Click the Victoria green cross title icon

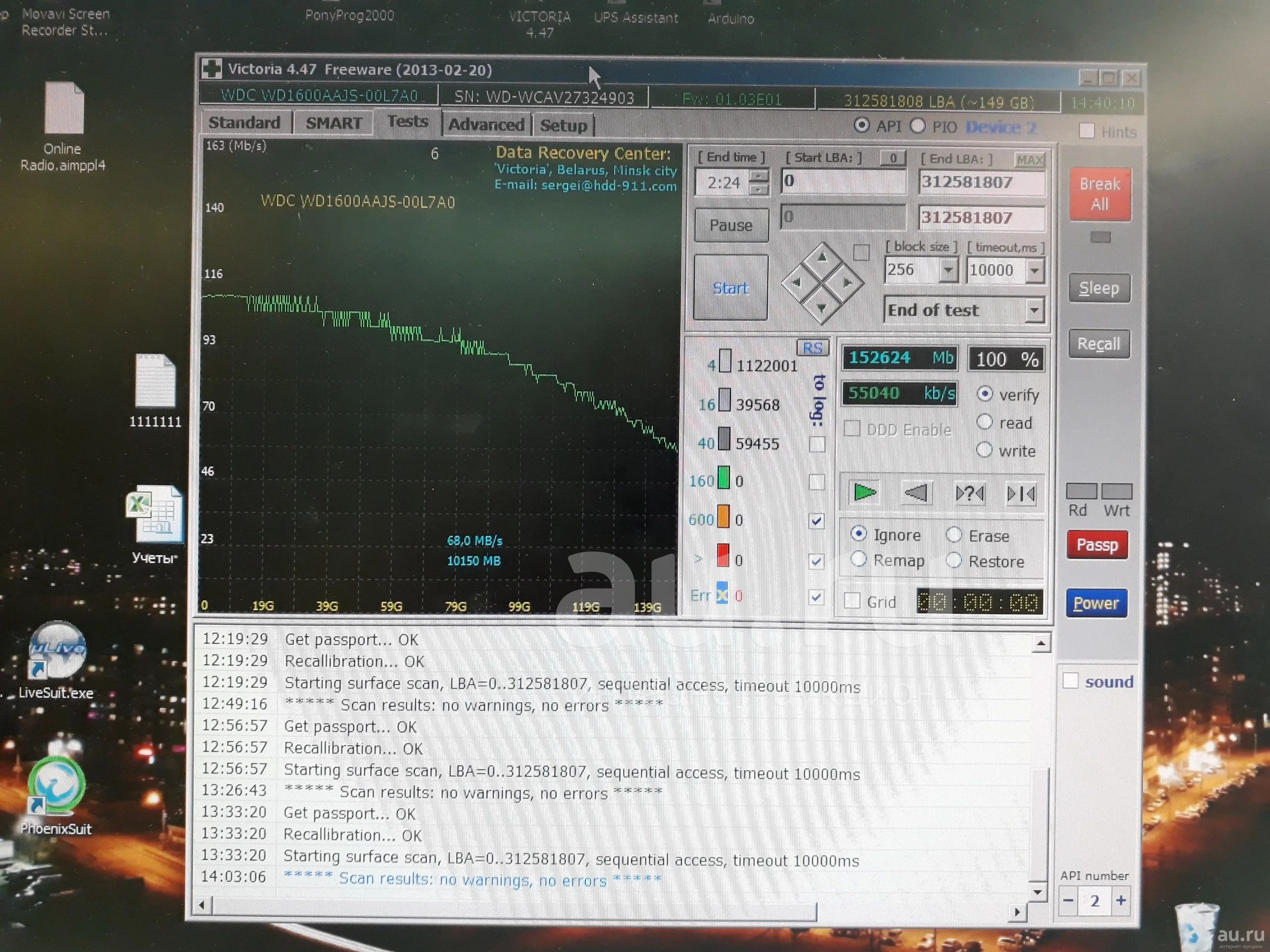pyautogui.click(x=211, y=69)
